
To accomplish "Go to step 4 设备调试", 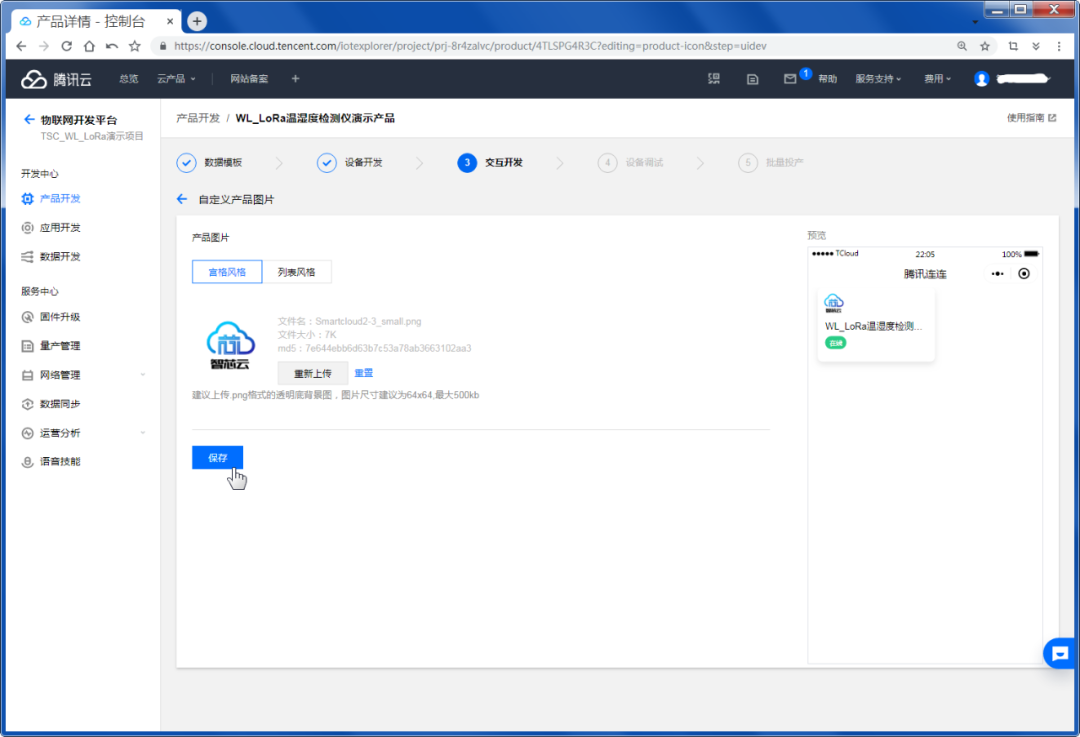I will pos(631,163).
